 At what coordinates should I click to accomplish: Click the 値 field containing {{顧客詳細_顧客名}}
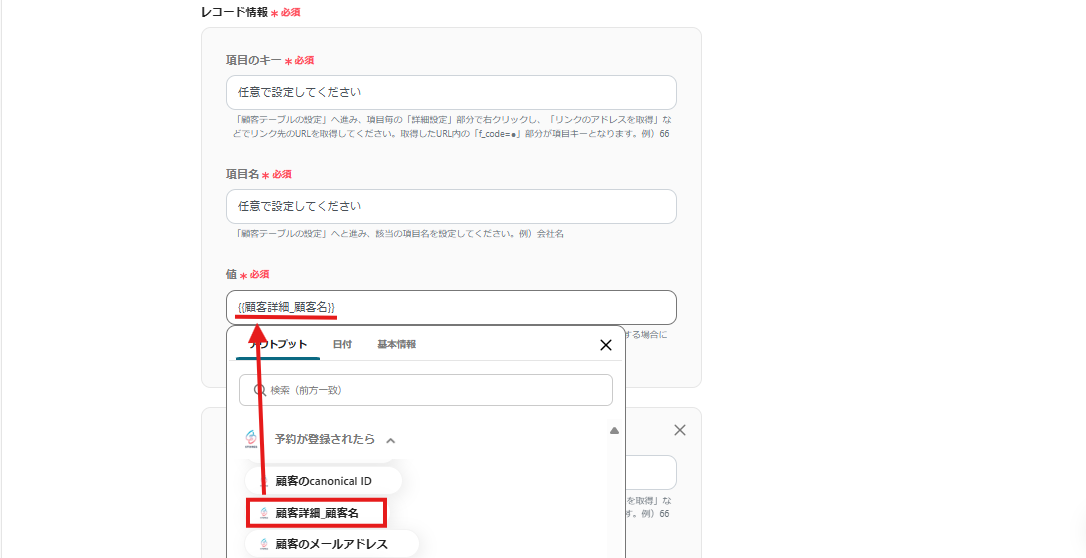pyautogui.click(x=451, y=307)
